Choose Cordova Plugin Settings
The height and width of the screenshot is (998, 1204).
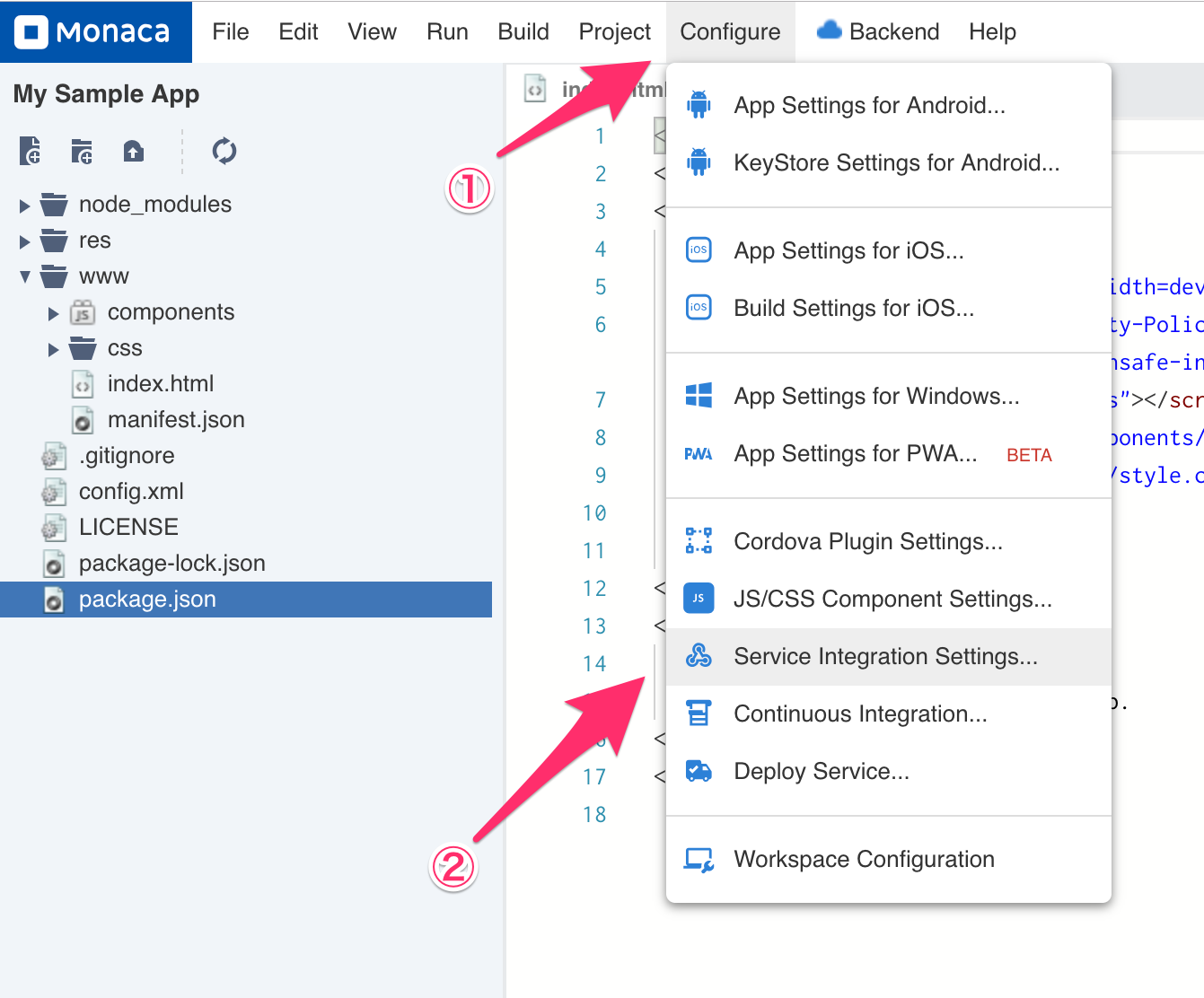click(x=889, y=541)
